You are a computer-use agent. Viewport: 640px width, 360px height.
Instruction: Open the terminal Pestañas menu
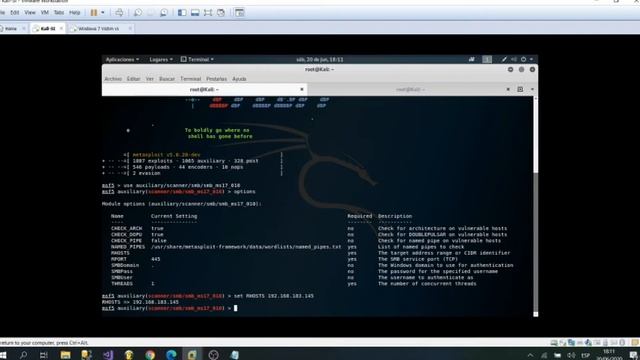pyautogui.click(x=216, y=79)
